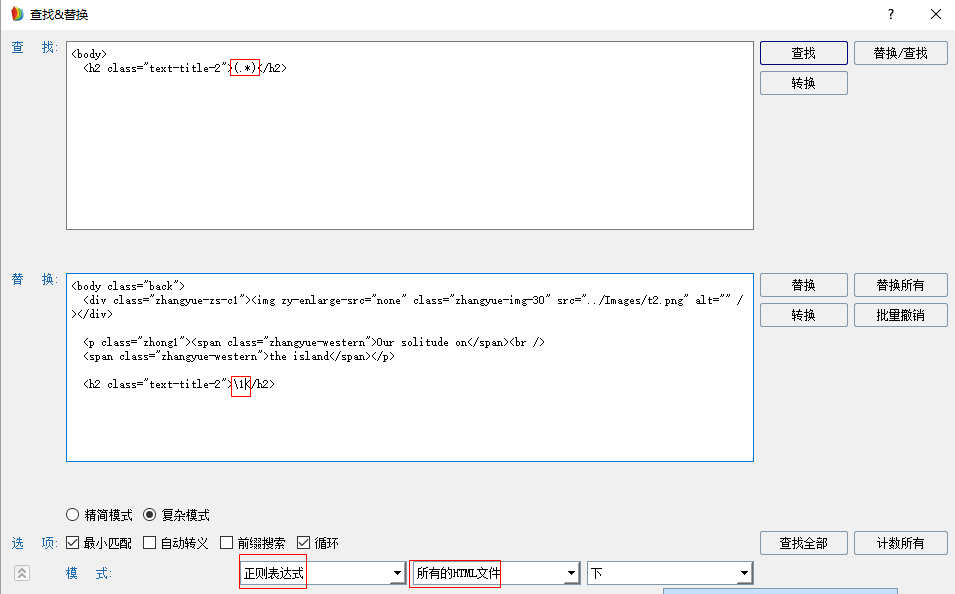Viewport: 955px width, 594px height.
Task: Enable the 前缀搜索 checkbox
Action: coord(227,543)
